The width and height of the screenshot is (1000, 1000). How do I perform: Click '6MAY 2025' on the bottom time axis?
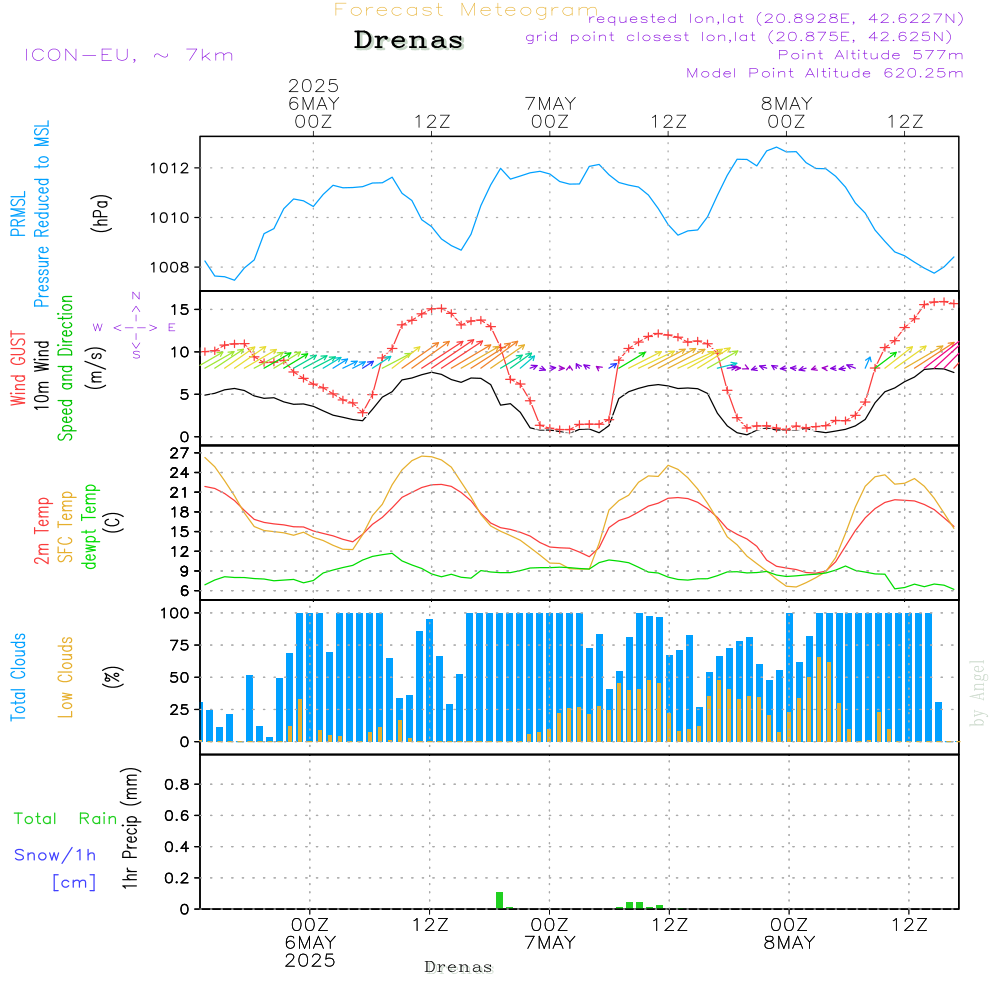pyautogui.click(x=310, y=952)
